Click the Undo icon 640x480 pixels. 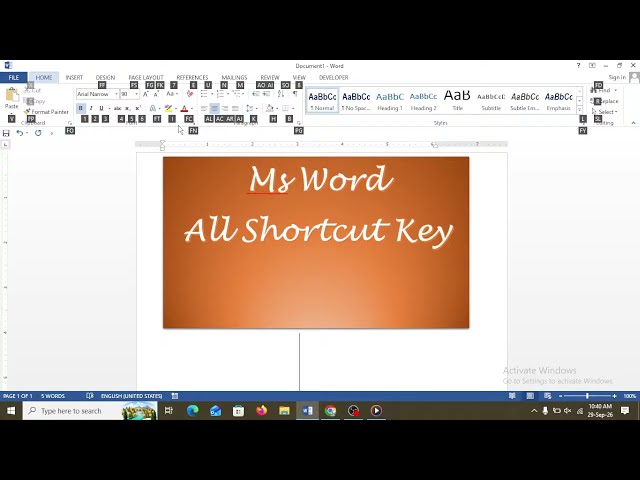coord(19,133)
